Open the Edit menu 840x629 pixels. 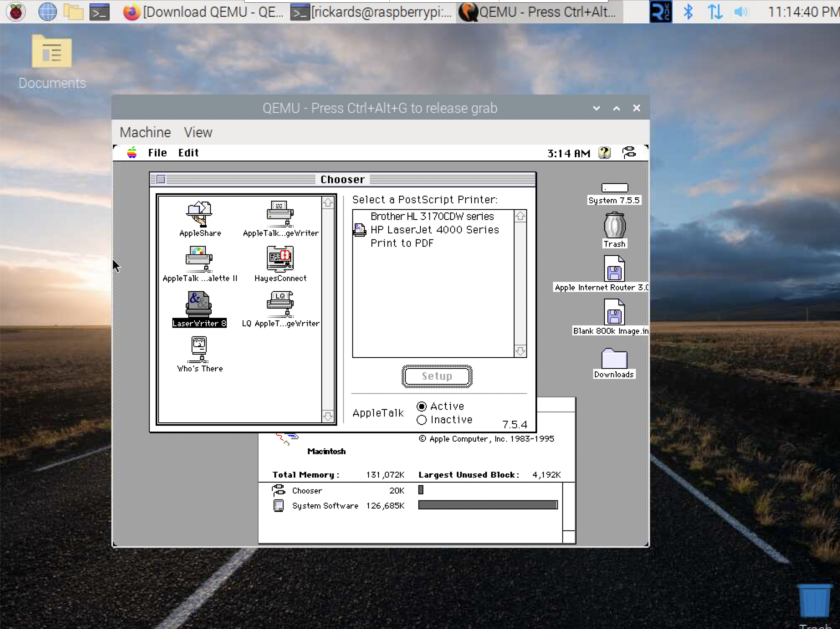pyautogui.click(x=188, y=153)
